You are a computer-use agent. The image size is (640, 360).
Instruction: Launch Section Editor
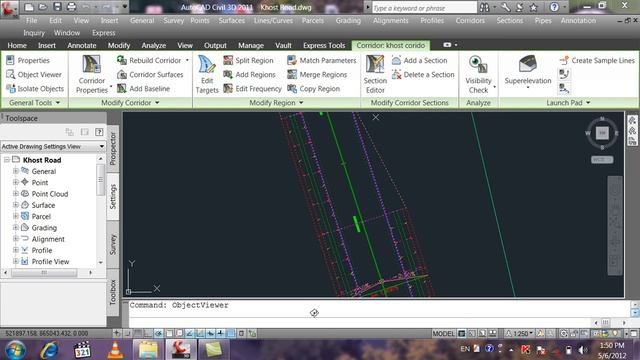tap(375, 74)
